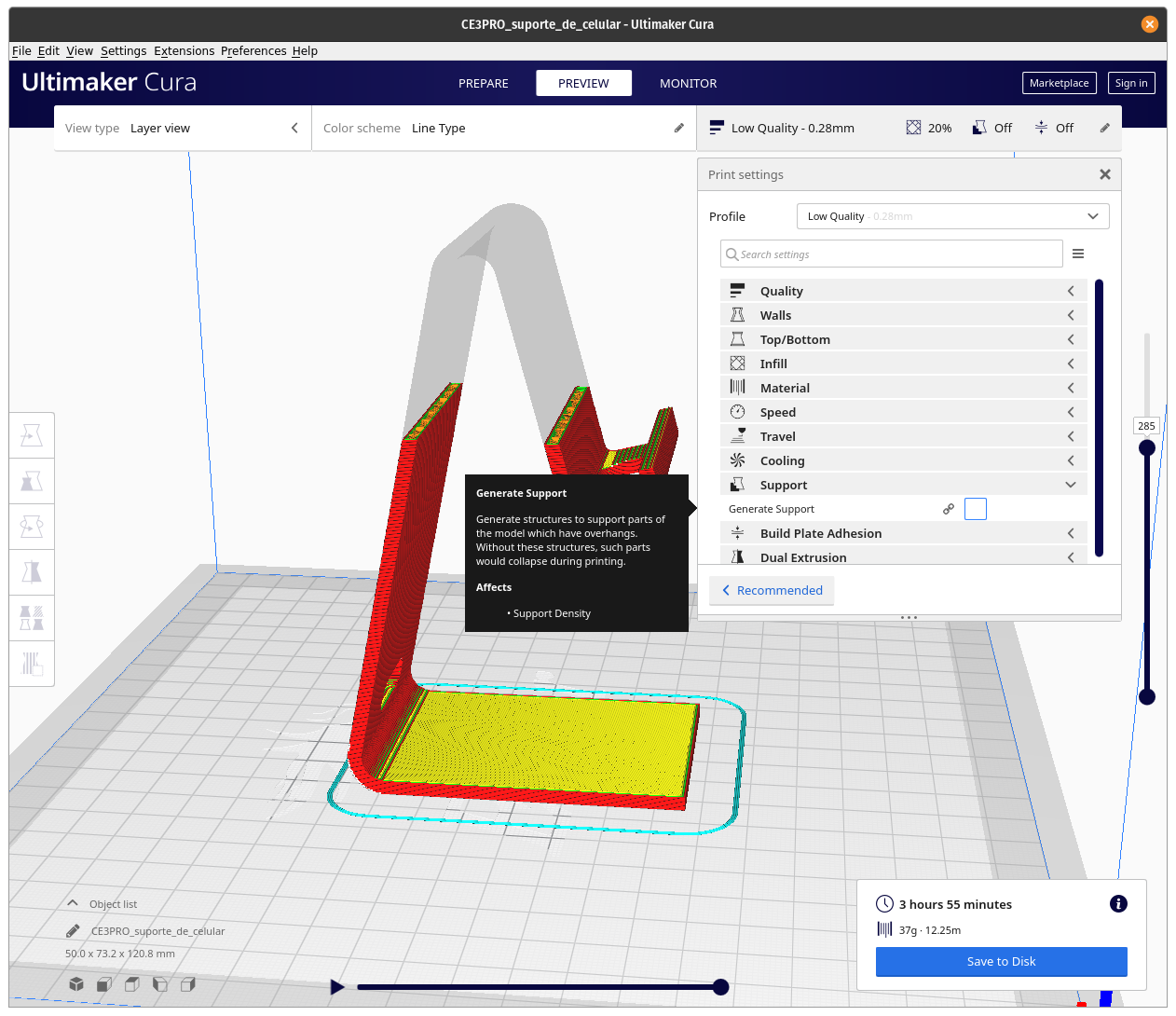Screen dimensions: 1176x1016
Task: Click the 3D view cube icon
Action: (x=76, y=984)
